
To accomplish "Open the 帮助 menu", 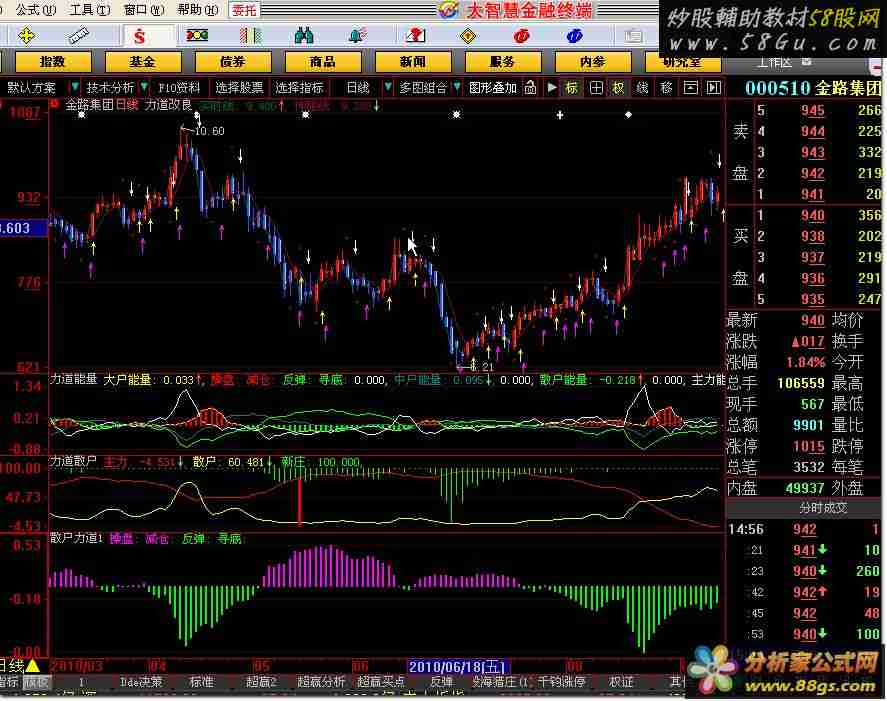I will point(197,10).
